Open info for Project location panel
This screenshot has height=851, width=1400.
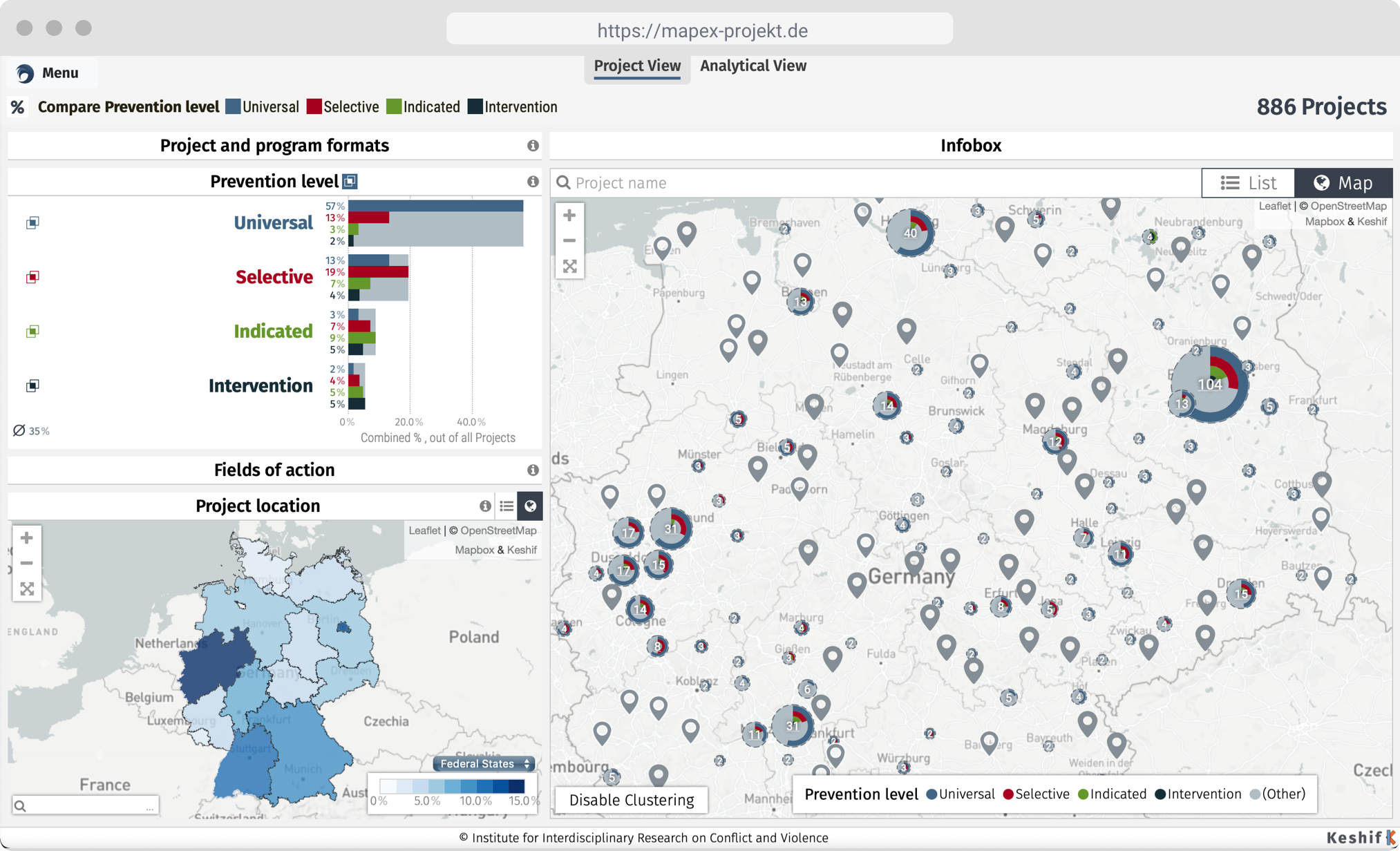point(485,506)
